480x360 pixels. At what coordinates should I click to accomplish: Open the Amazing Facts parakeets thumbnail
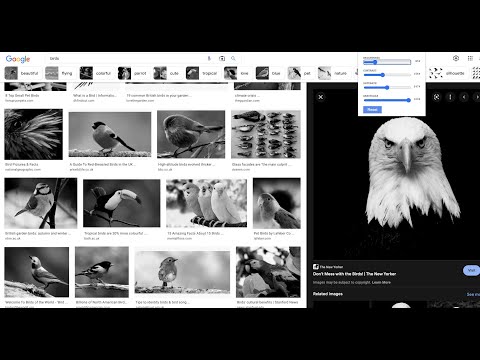[x=207, y=203]
